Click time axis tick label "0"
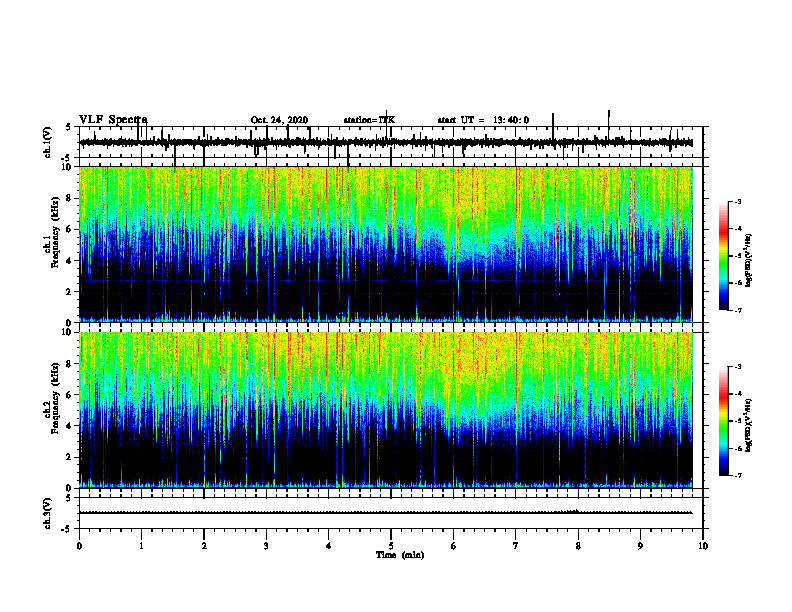792x612 pixels. [79, 546]
